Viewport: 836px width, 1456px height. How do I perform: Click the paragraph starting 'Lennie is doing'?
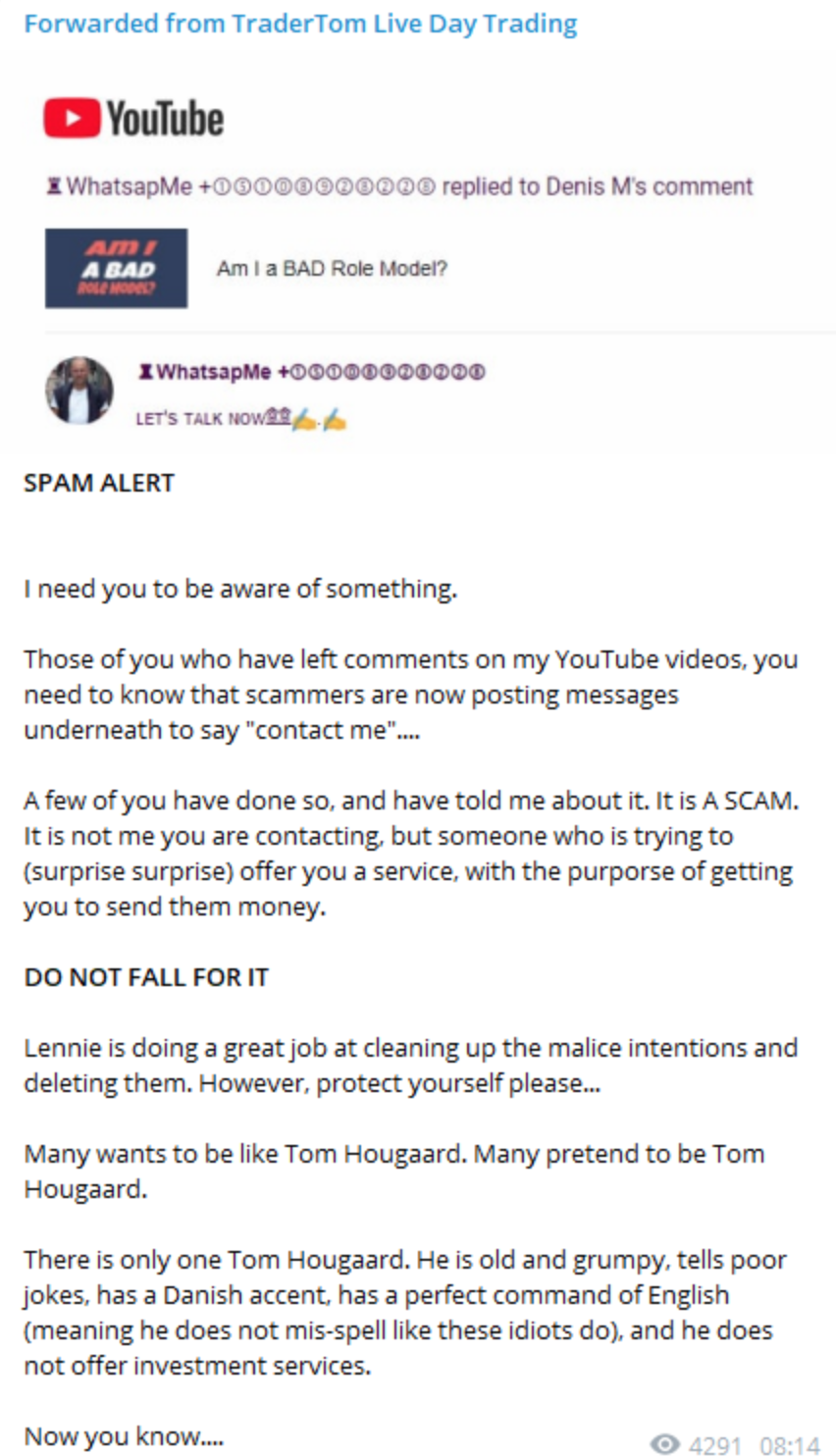[410, 1066]
